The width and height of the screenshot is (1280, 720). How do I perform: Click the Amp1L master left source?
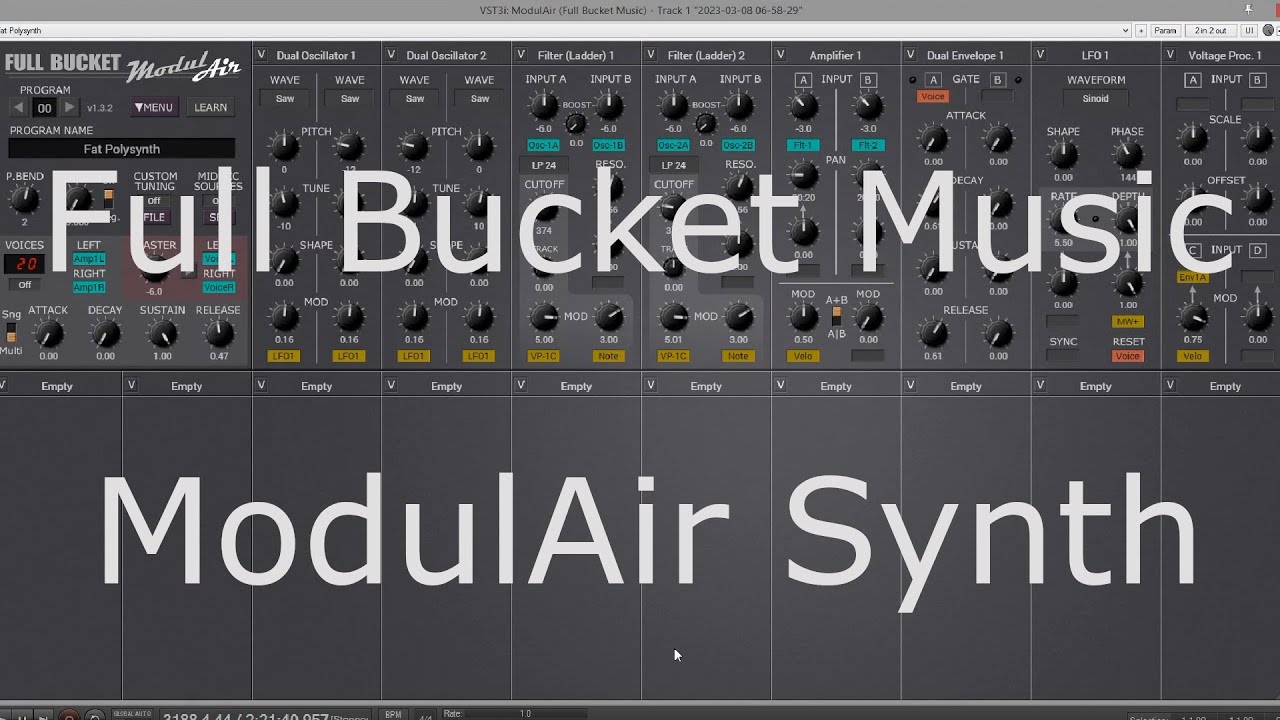89,259
